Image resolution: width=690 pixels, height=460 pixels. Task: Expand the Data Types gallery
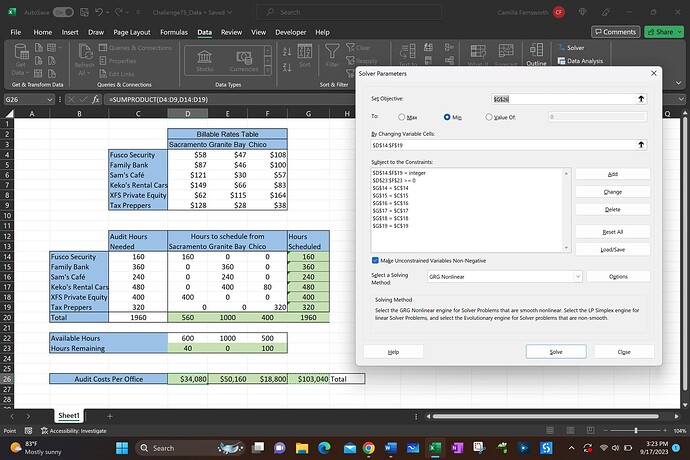pos(268,70)
